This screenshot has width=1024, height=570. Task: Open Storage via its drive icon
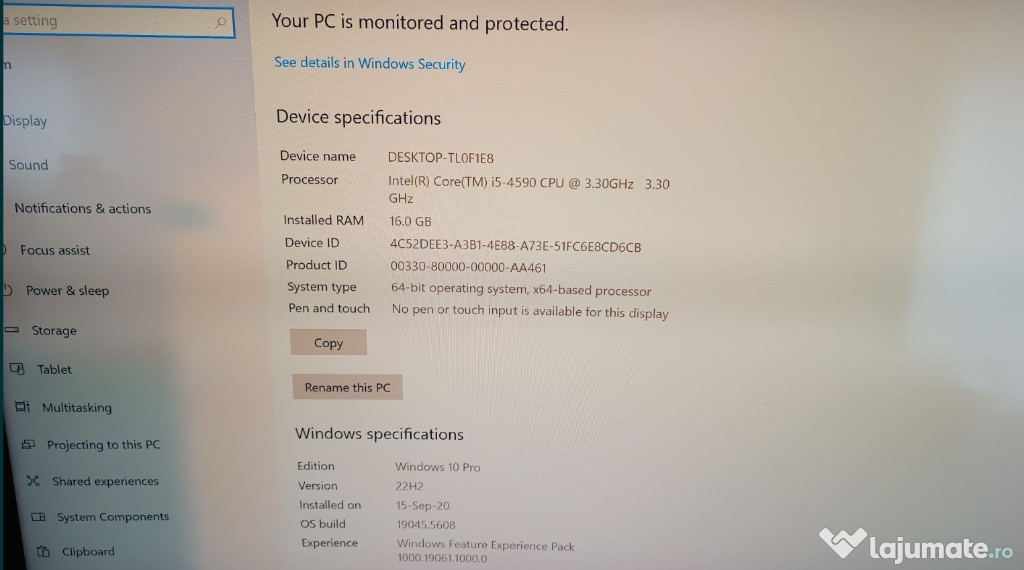(x=11, y=330)
